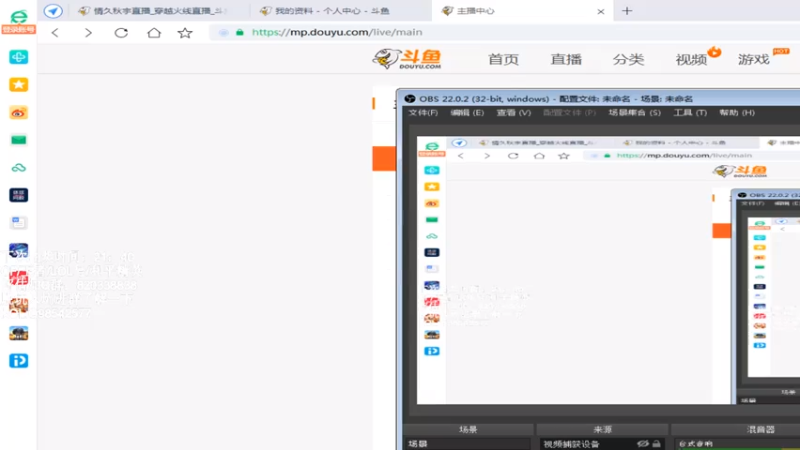Select the 主播中心 browser tab
The width and height of the screenshot is (800, 450).
click(x=520, y=11)
